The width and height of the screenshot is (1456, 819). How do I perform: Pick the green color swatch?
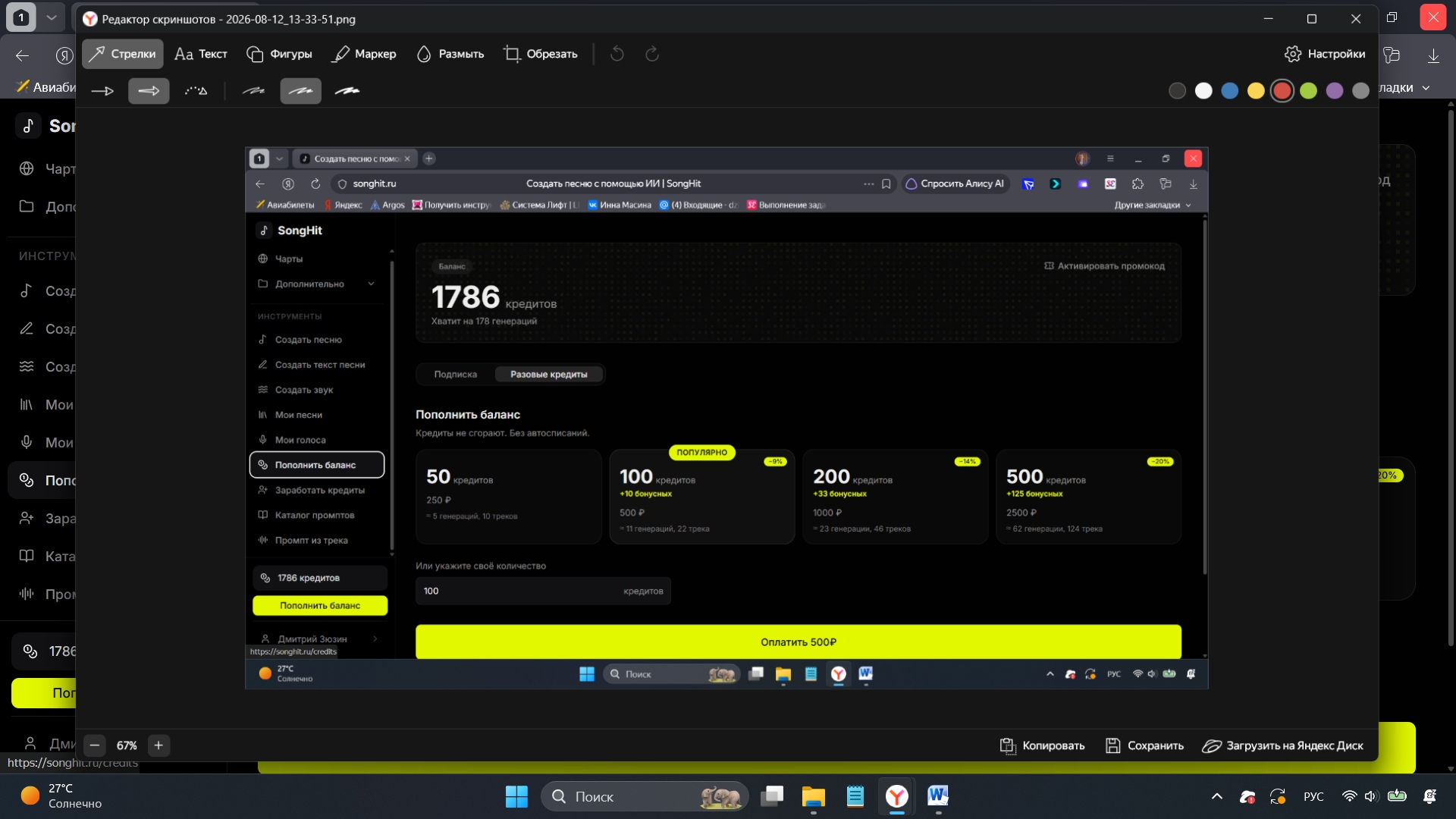(x=1309, y=91)
